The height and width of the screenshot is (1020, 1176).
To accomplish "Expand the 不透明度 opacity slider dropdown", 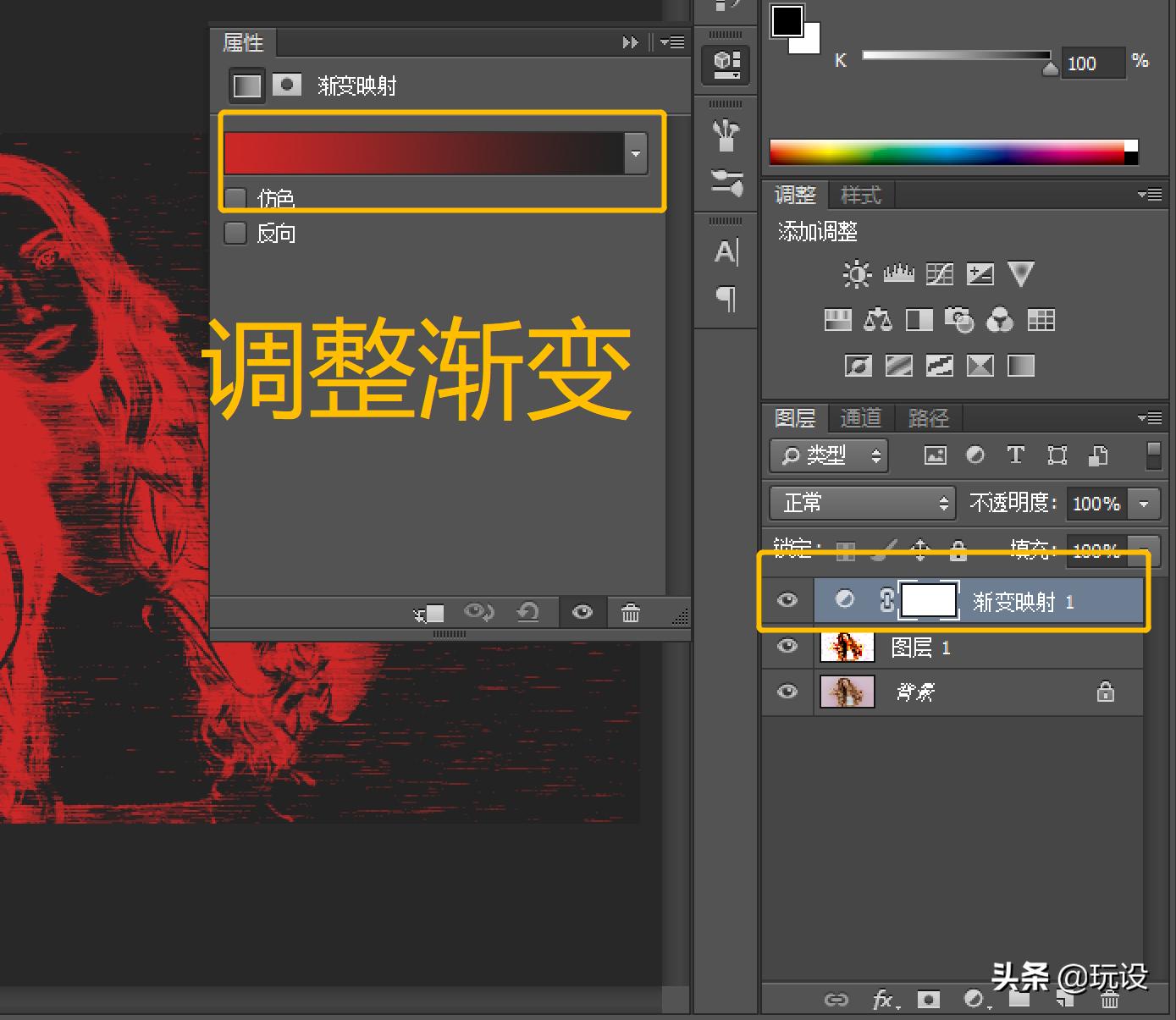I will (1144, 504).
